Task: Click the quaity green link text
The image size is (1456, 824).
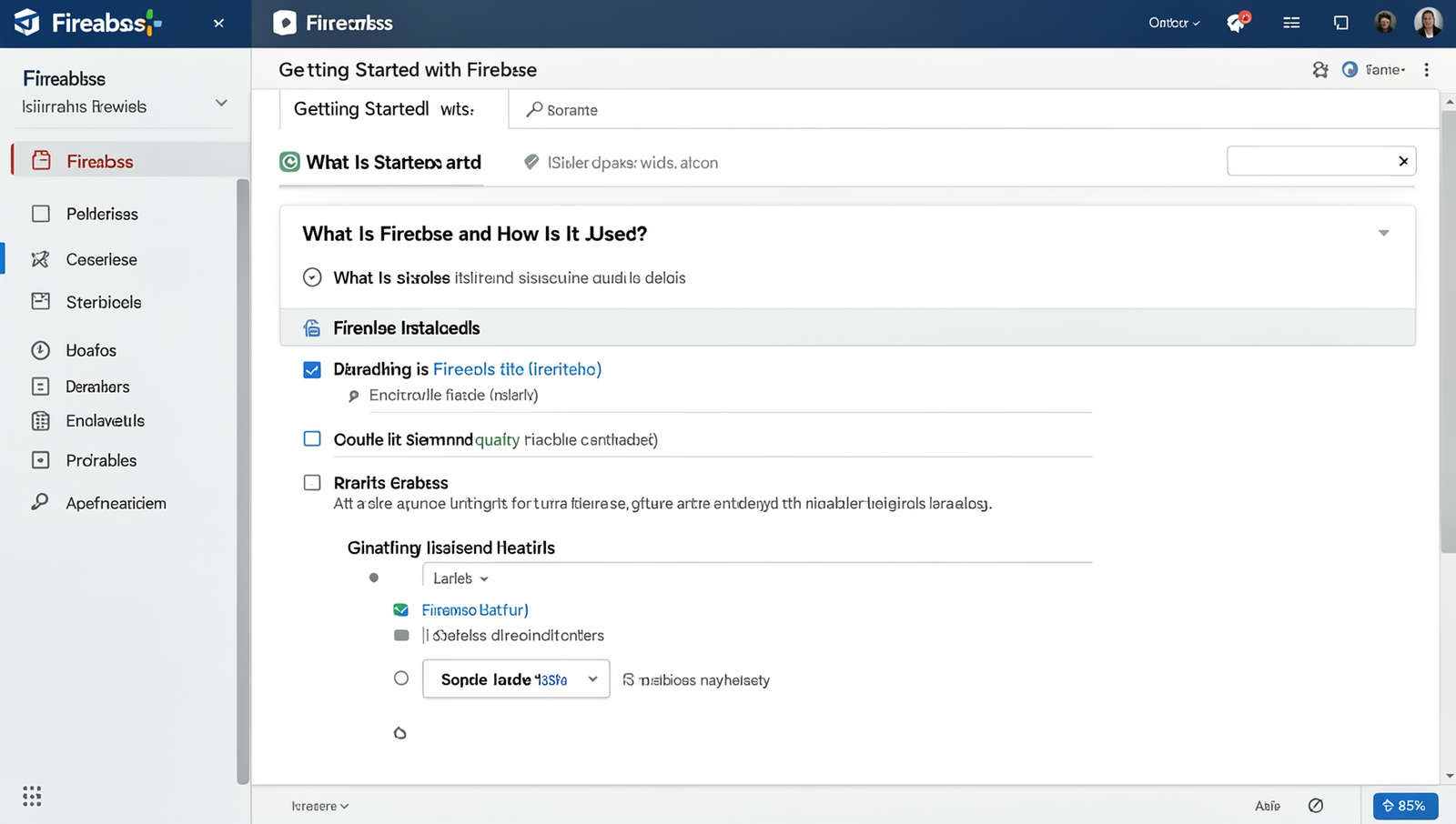Action: pos(497,440)
